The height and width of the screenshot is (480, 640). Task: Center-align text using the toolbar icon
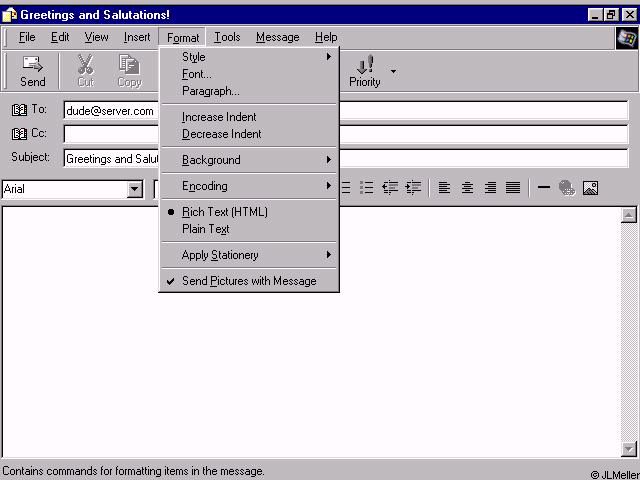(x=467, y=187)
